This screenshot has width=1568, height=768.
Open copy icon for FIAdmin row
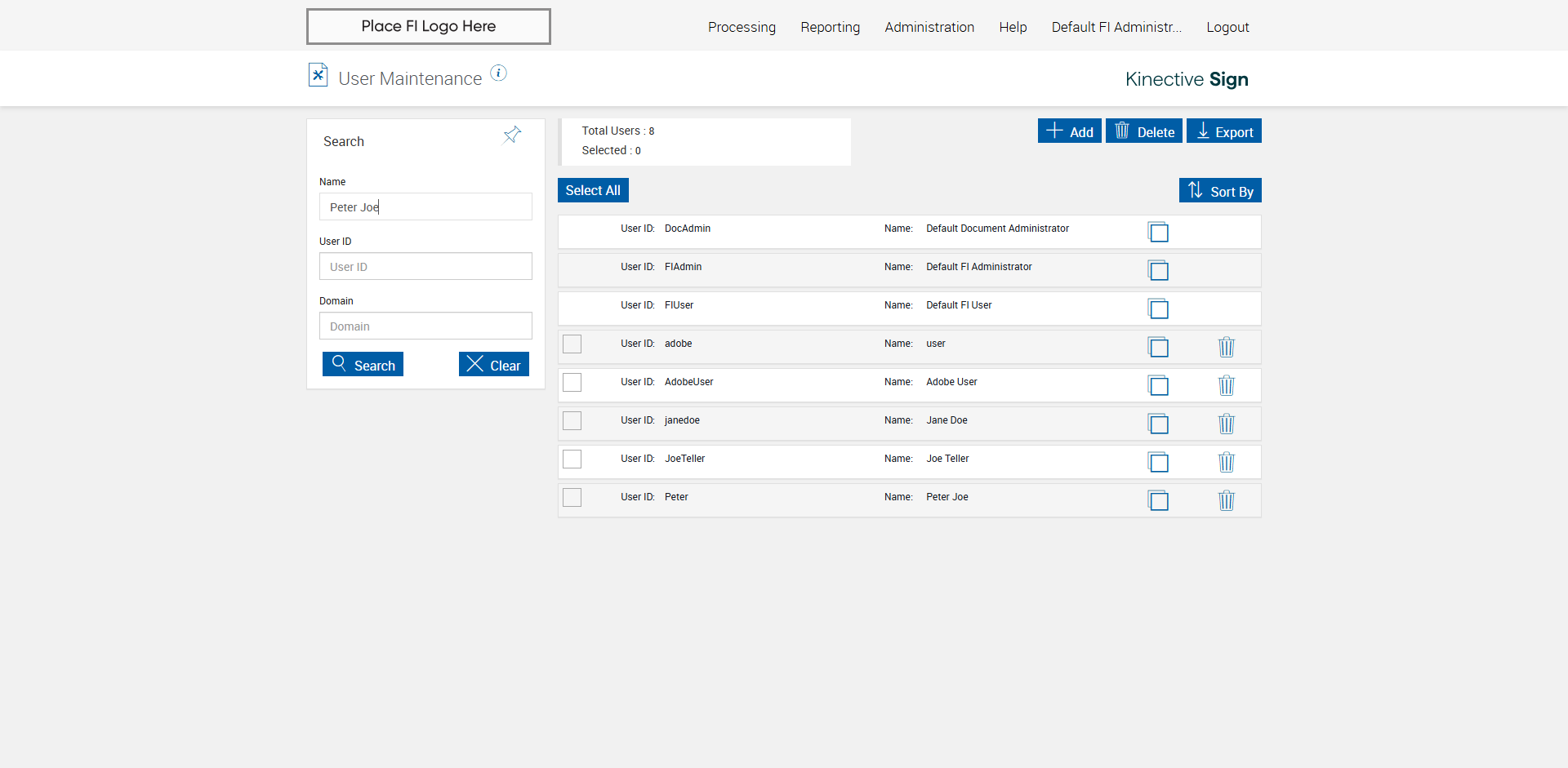click(1158, 270)
